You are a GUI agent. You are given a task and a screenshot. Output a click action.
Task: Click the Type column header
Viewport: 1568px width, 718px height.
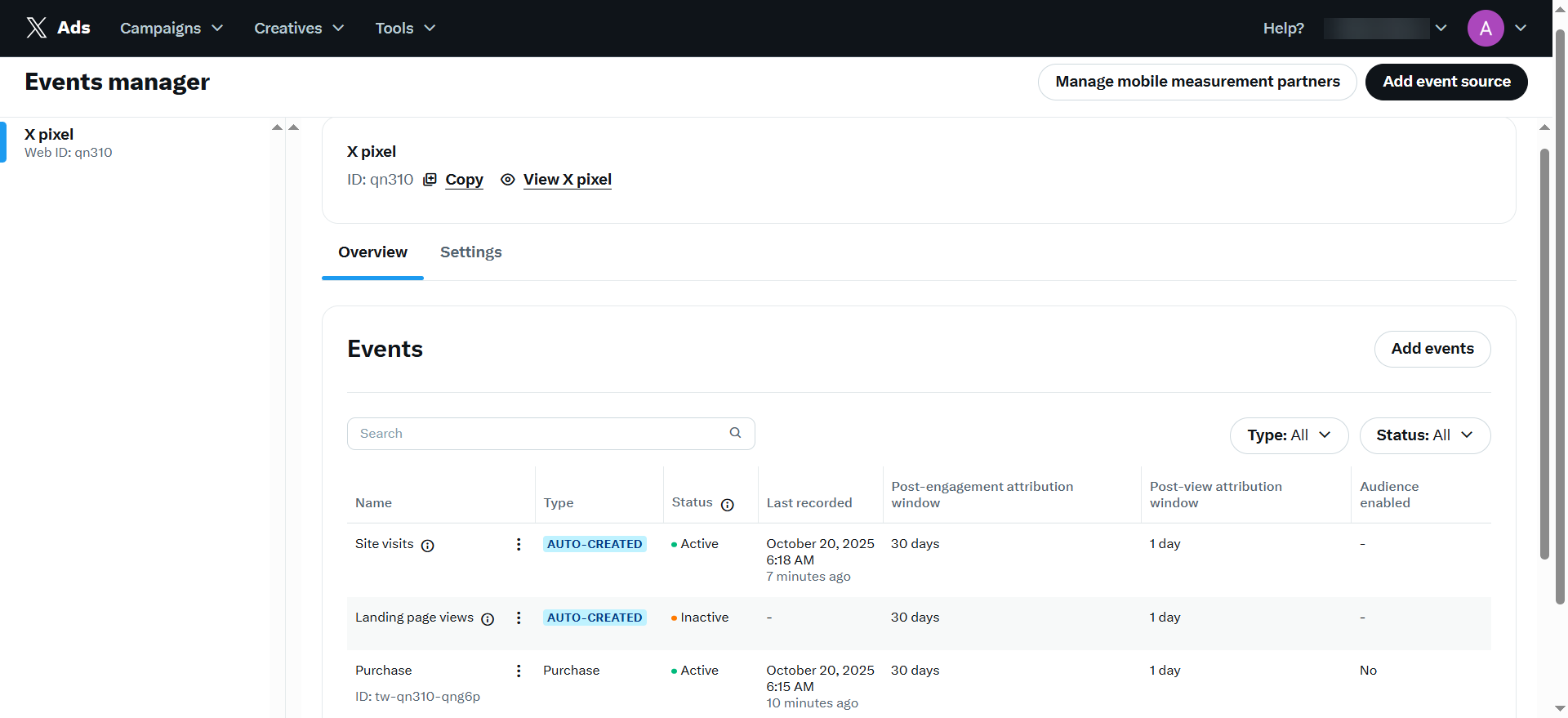(559, 503)
